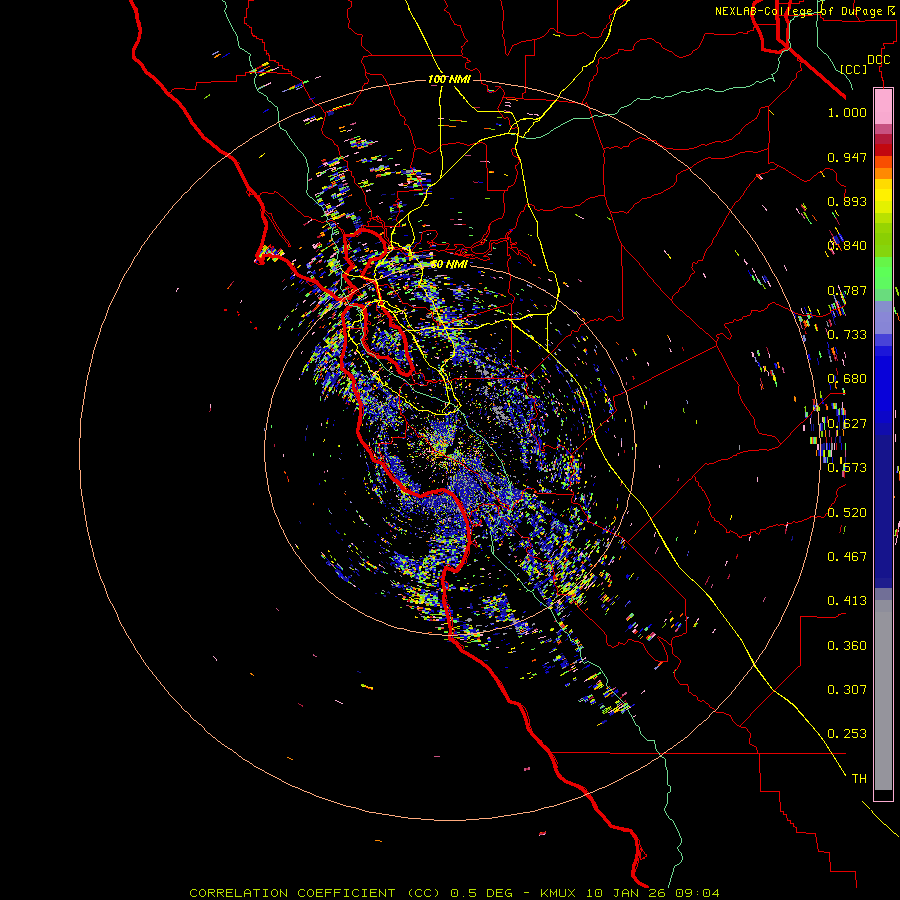Viewport: 900px width, 900px height.
Task: Pick the pink segment topping the color bar
Action: pyautogui.click(x=883, y=107)
